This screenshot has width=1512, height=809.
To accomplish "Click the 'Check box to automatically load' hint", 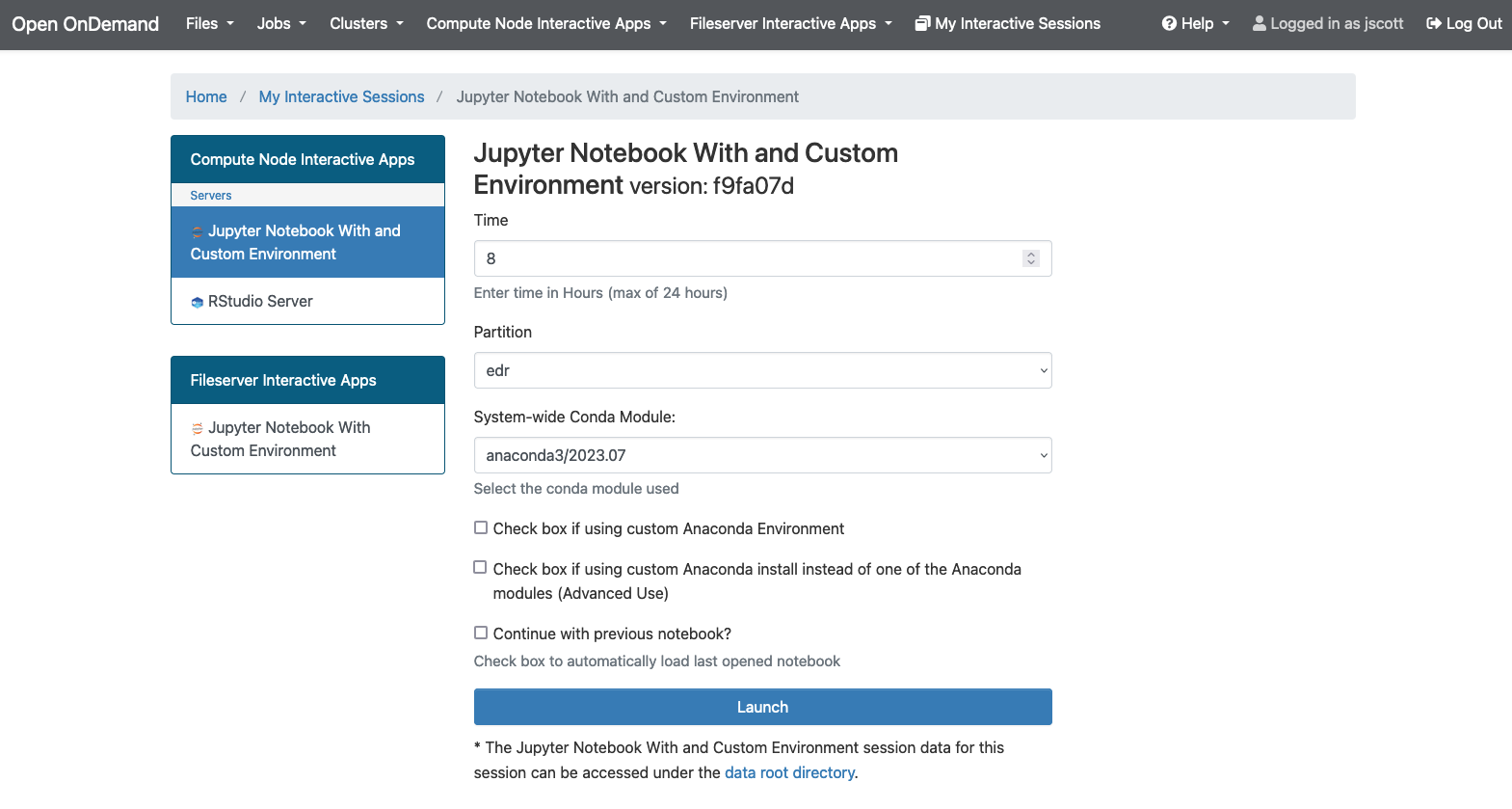I will click(x=657, y=661).
